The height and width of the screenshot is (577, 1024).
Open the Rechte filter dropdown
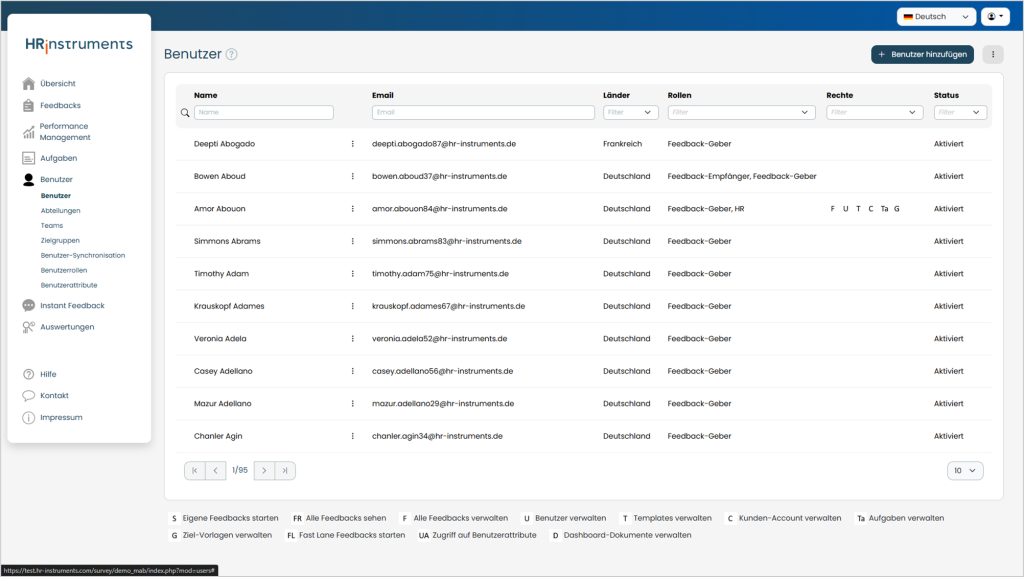pyautogui.click(x=874, y=112)
